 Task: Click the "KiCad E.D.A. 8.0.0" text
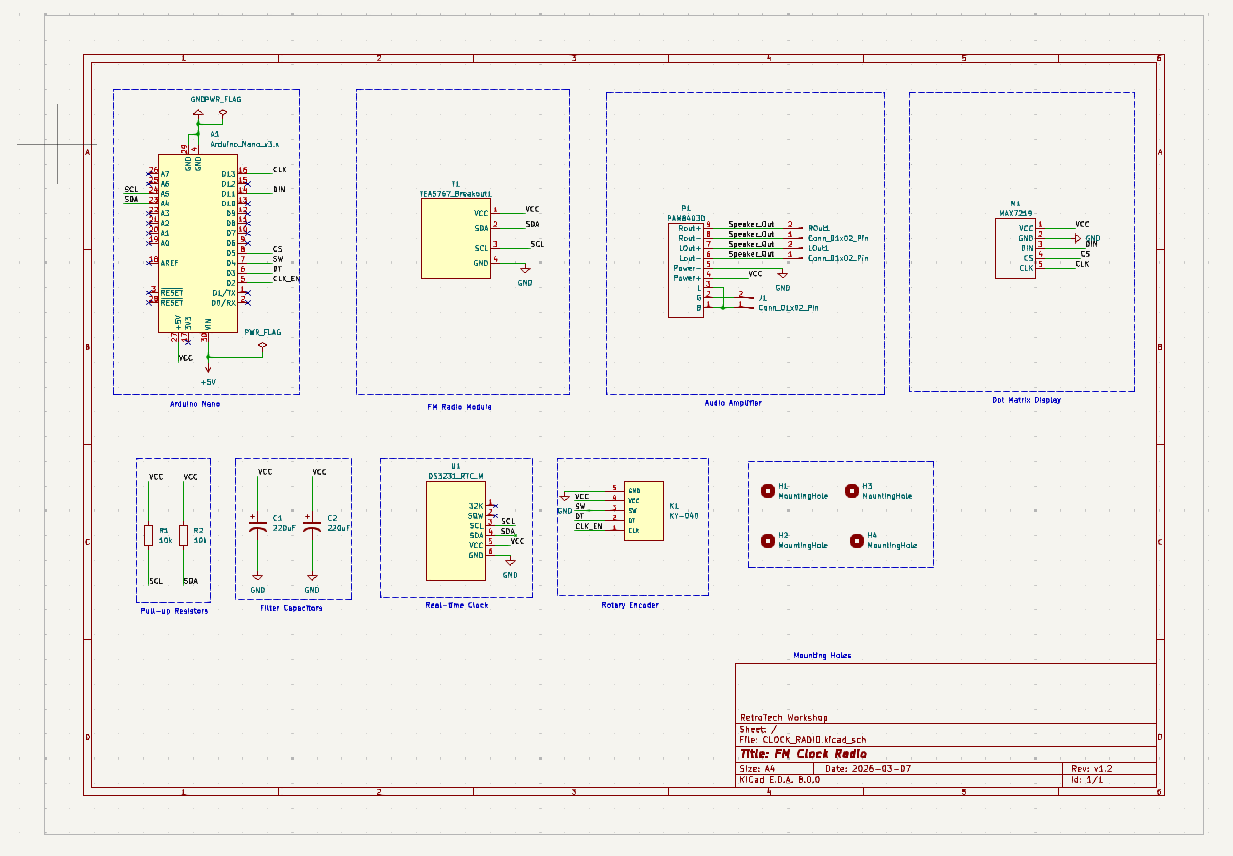[779, 780]
